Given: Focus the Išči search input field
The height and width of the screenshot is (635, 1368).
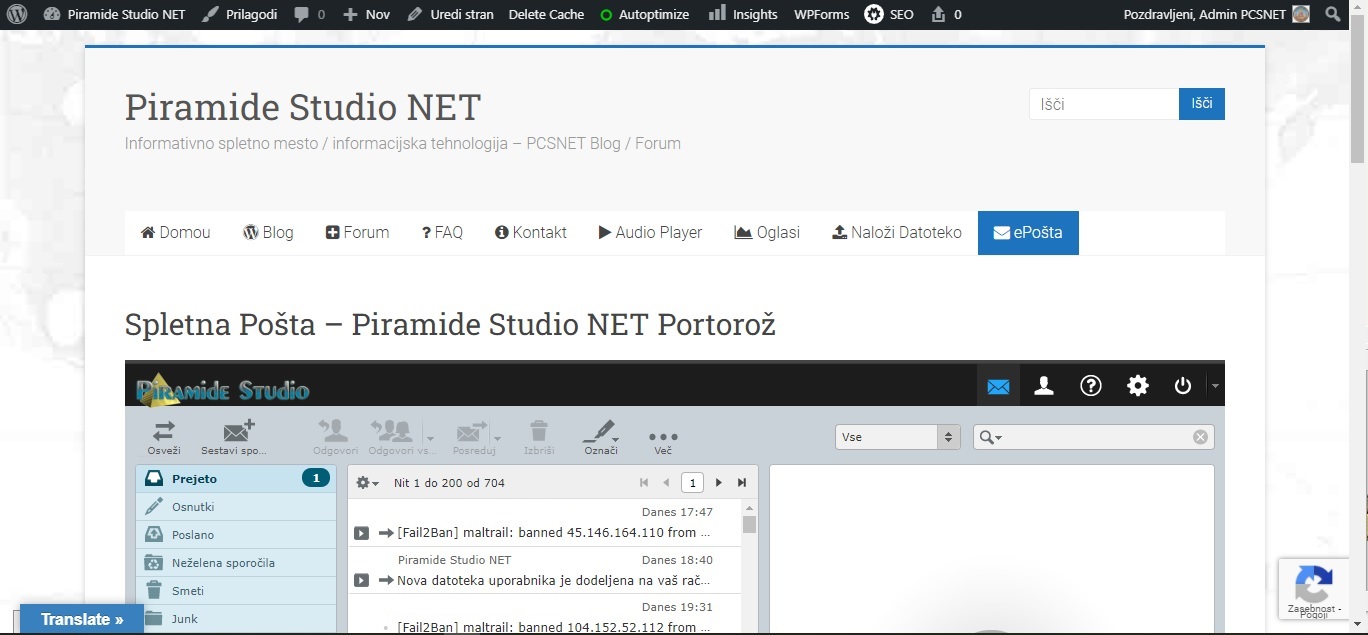Looking at the screenshot, I should tap(1104, 104).
